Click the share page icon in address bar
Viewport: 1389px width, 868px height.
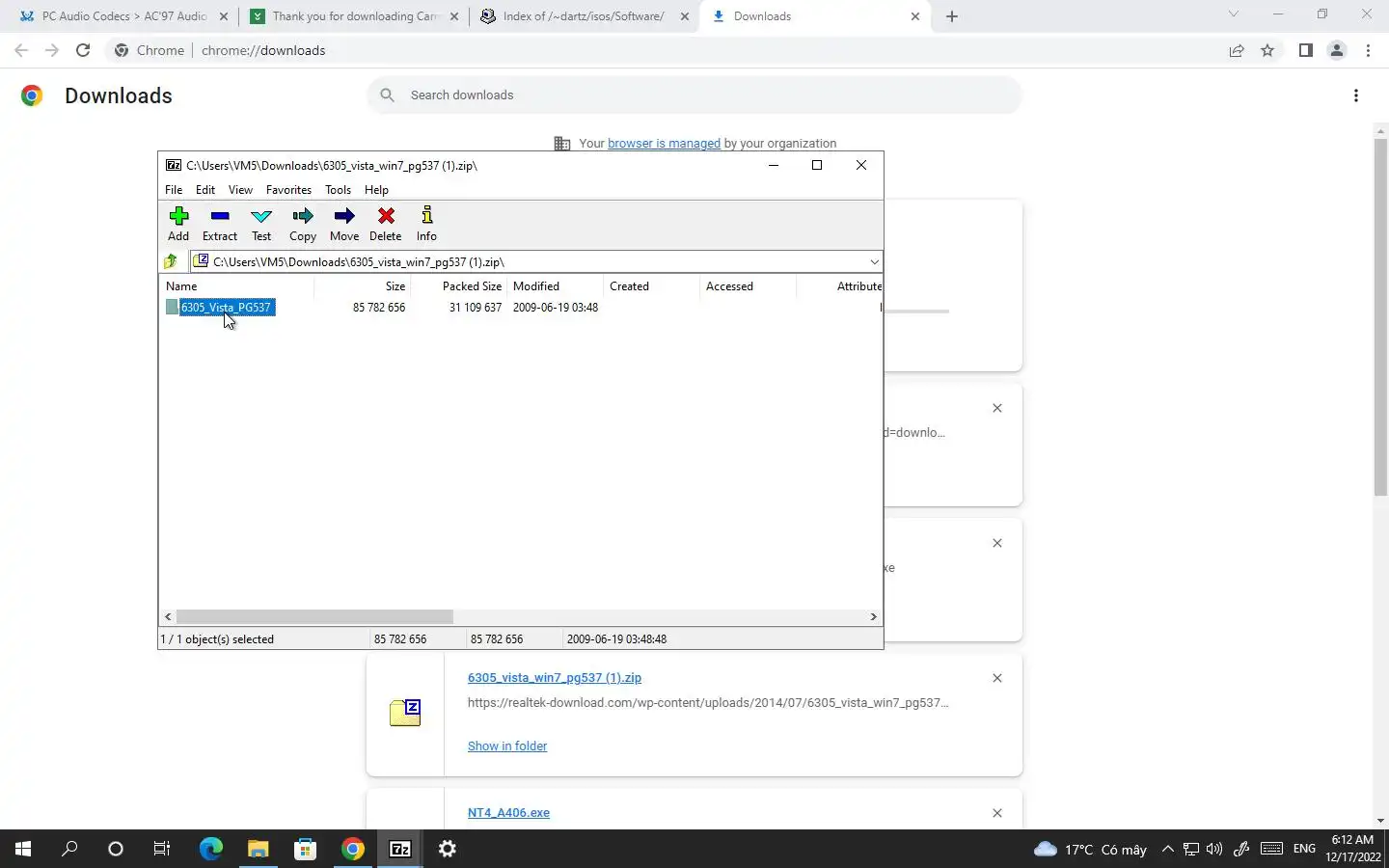coord(1237,50)
